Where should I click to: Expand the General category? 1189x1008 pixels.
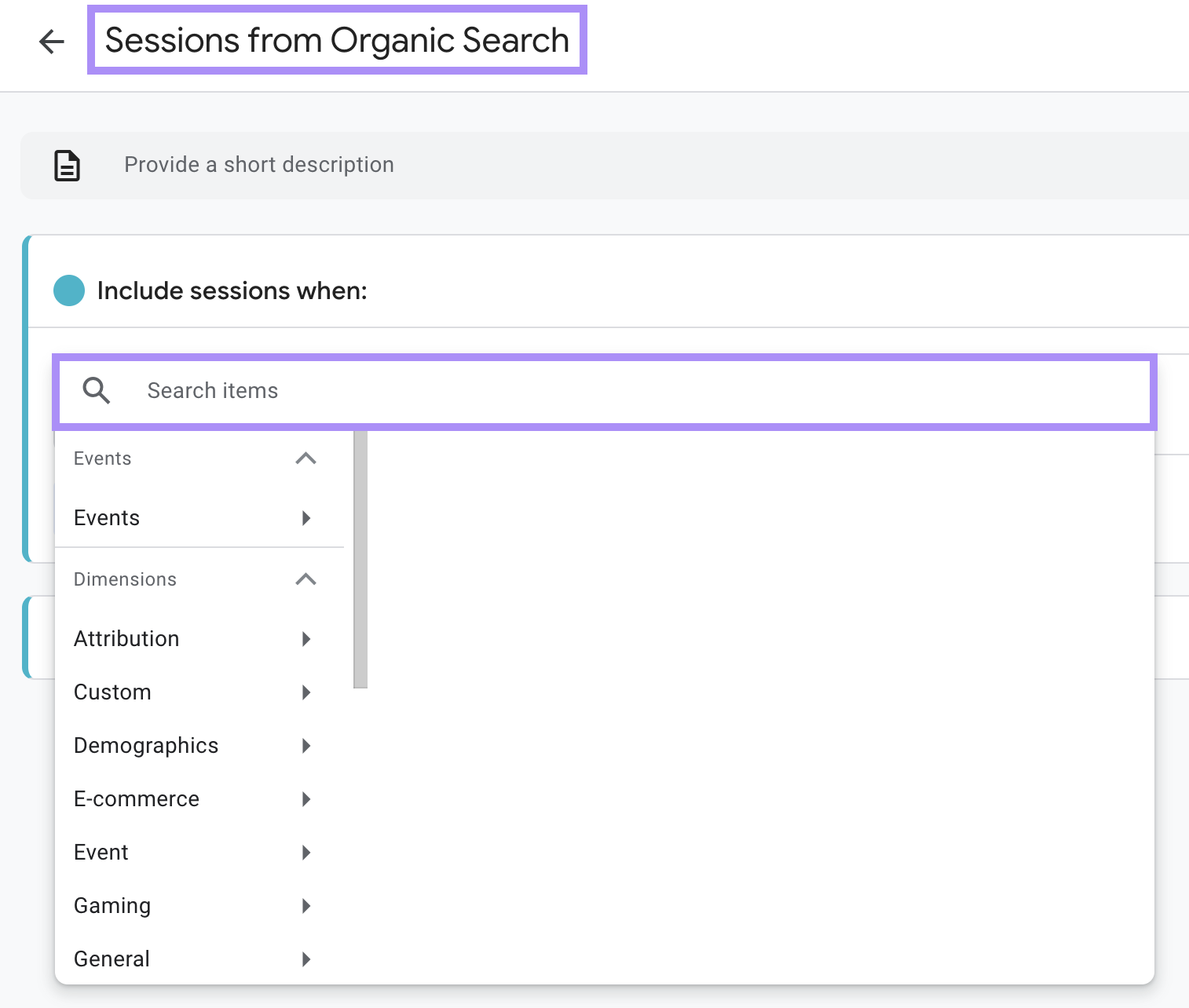pos(306,959)
